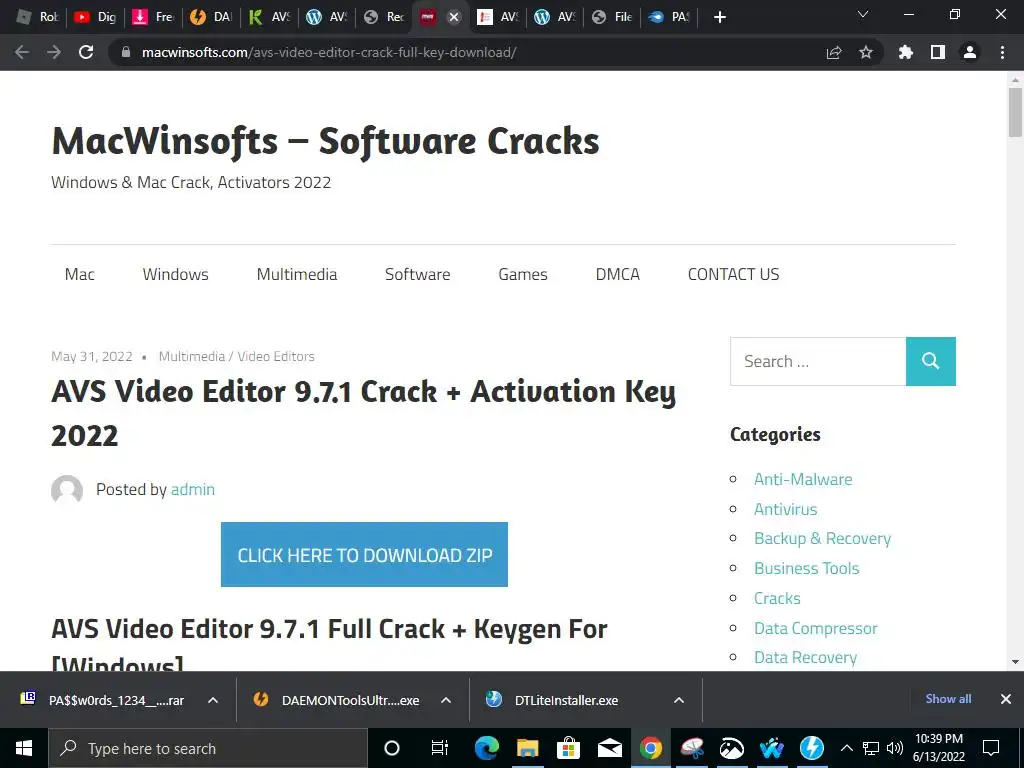
Task: Switch to the 'Fre' download tab
Action: click(x=152, y=17)
